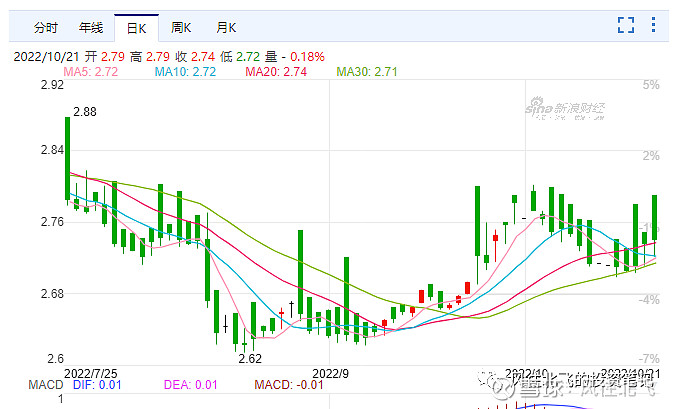Click the 5% percentage axis label
Screen dimensions: 675x409
pos(651,85)
